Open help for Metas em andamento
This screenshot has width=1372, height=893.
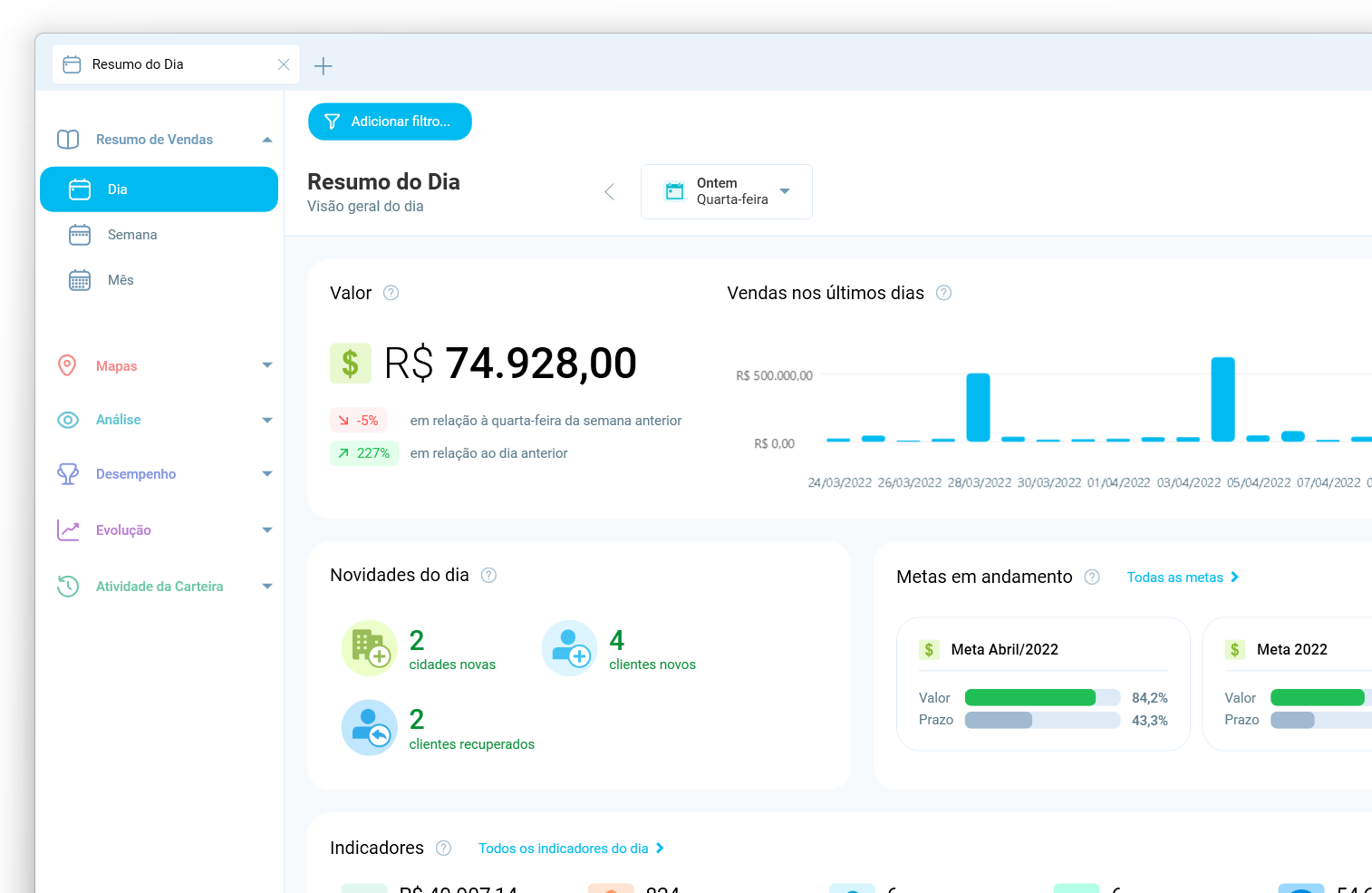[x=1092, y=577]
